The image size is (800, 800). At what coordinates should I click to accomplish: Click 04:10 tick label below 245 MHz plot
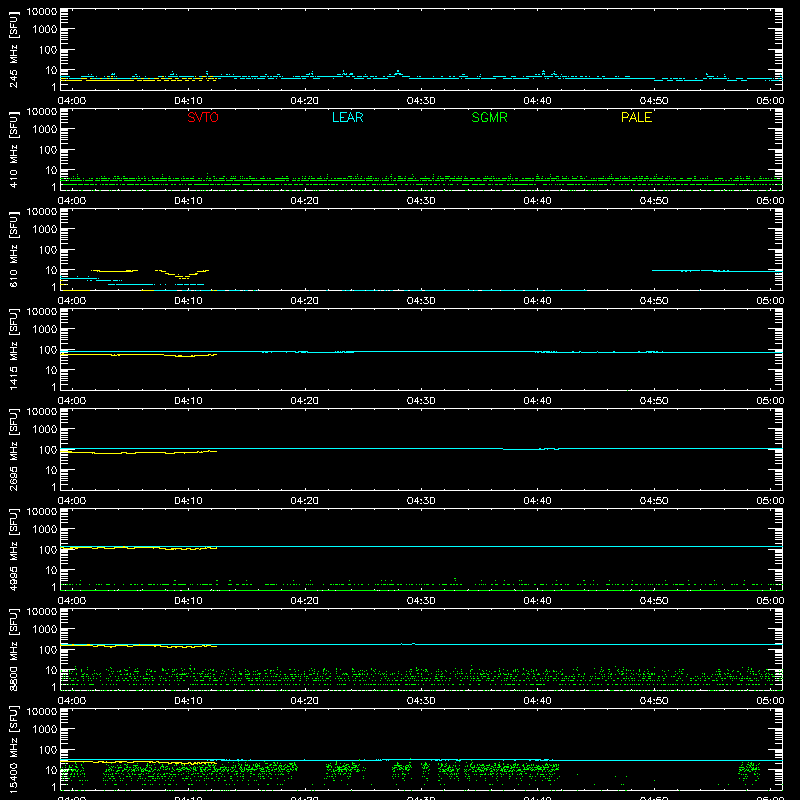[x=188, y=101]
